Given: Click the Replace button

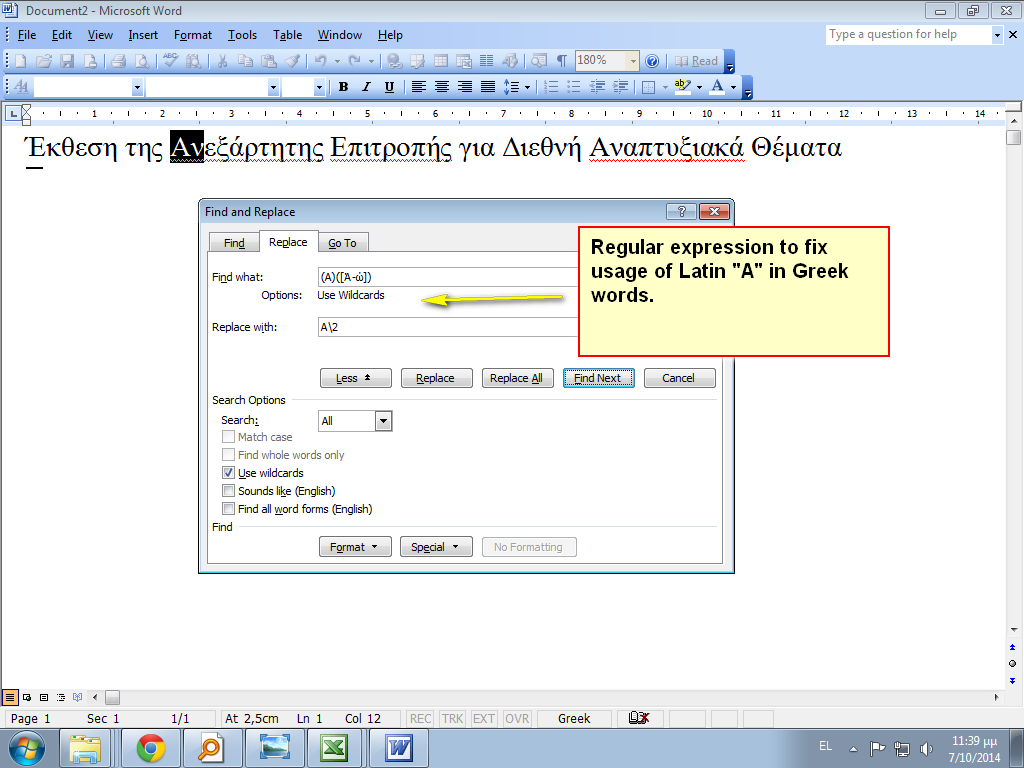Looking at the screenshot, I should pyautogui.click(x=436, y=378).
